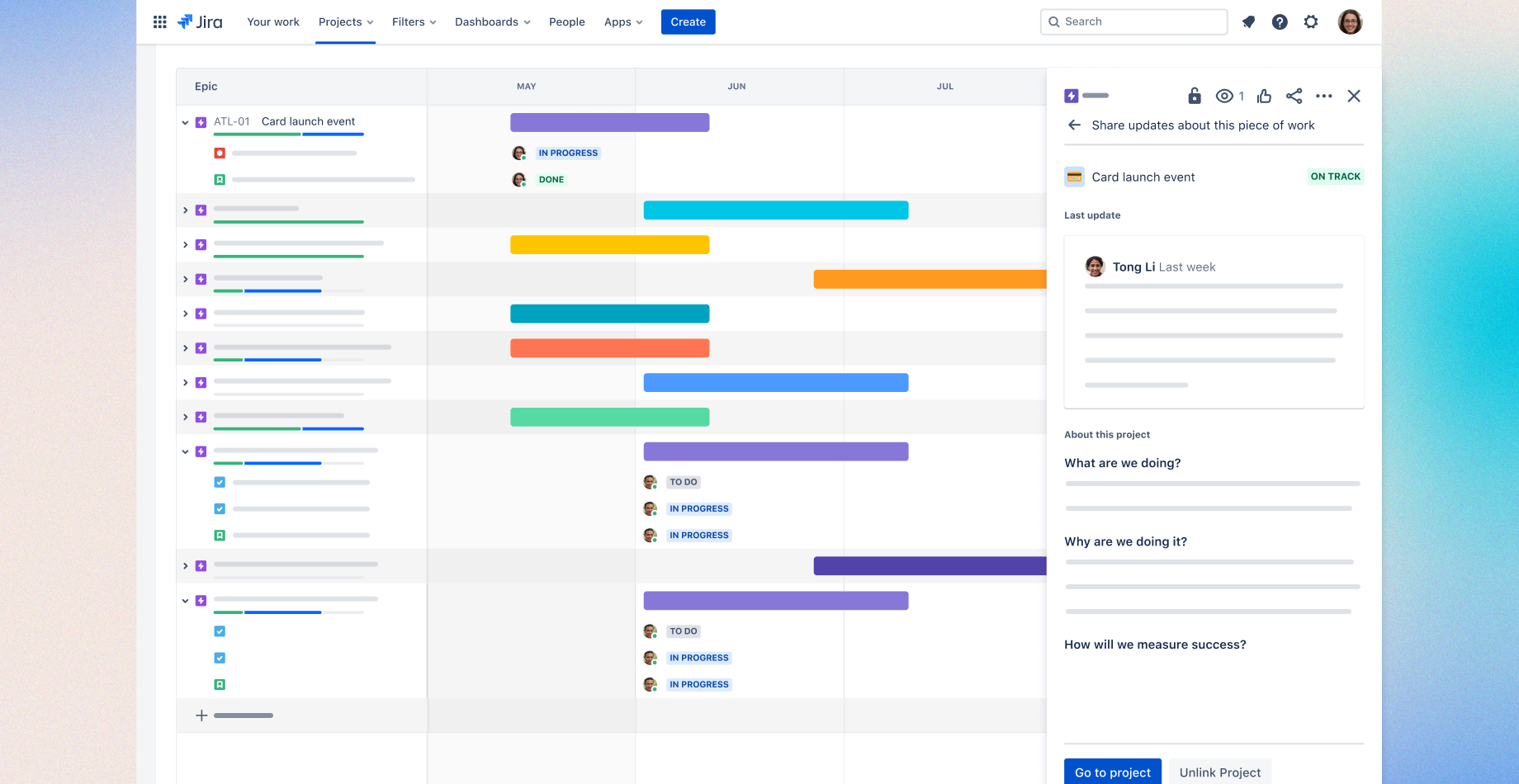Expand the epic row with yellow bar
This screenshot has width=1519, height=784.
pyautogui.click(x=185, y=245)
